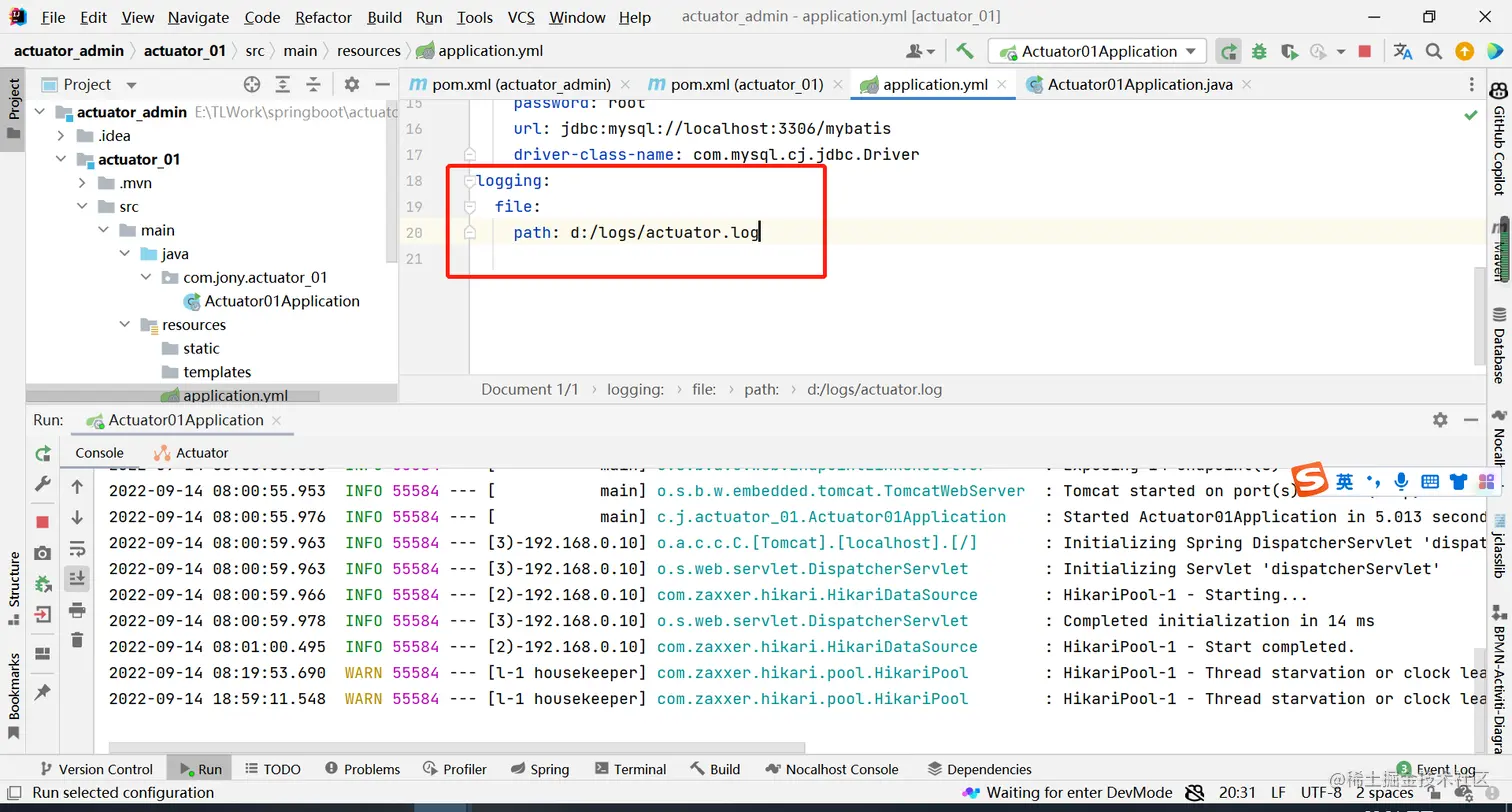Open the Problems tool window
Image resolution: width=1512 pixels, height=812 pixels.
point(361,769)
